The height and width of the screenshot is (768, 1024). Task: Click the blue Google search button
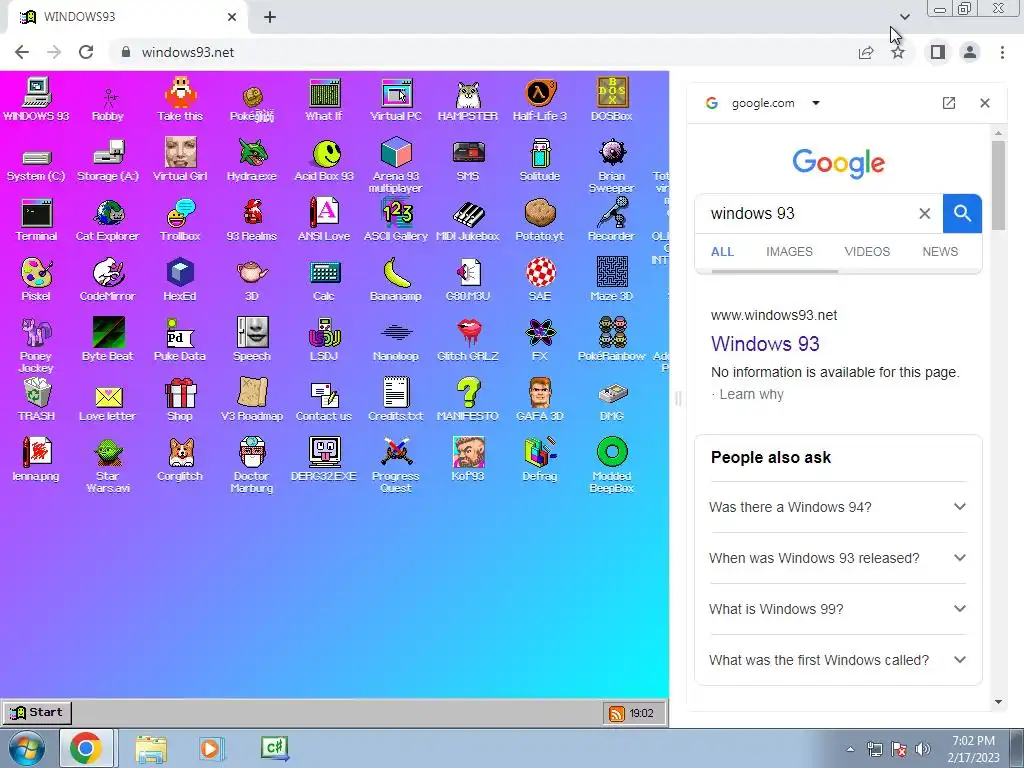961,213
